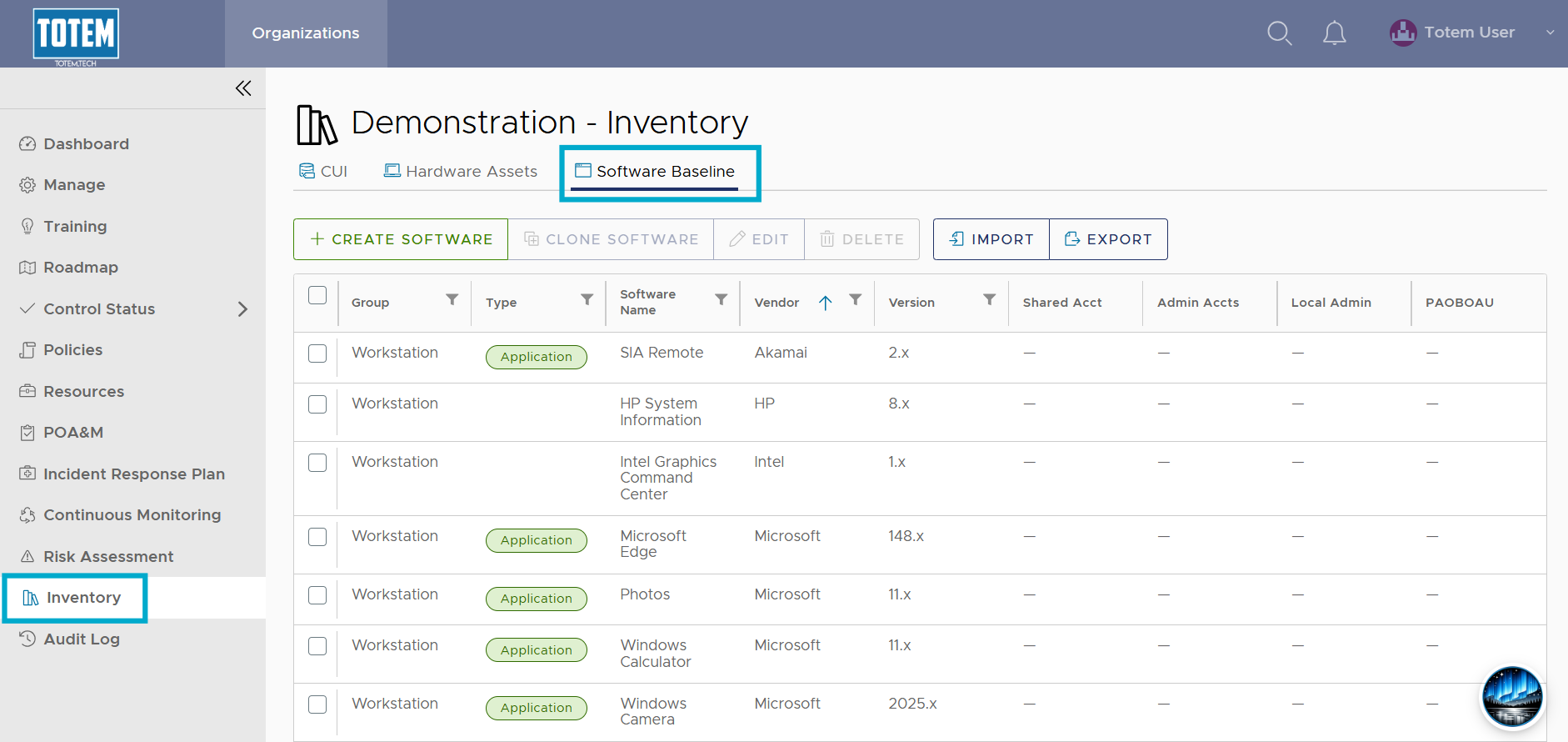Screen dimensions: 1568x742
Task: Click the Admin Accts column header
Action: [x=1198, y=303]
